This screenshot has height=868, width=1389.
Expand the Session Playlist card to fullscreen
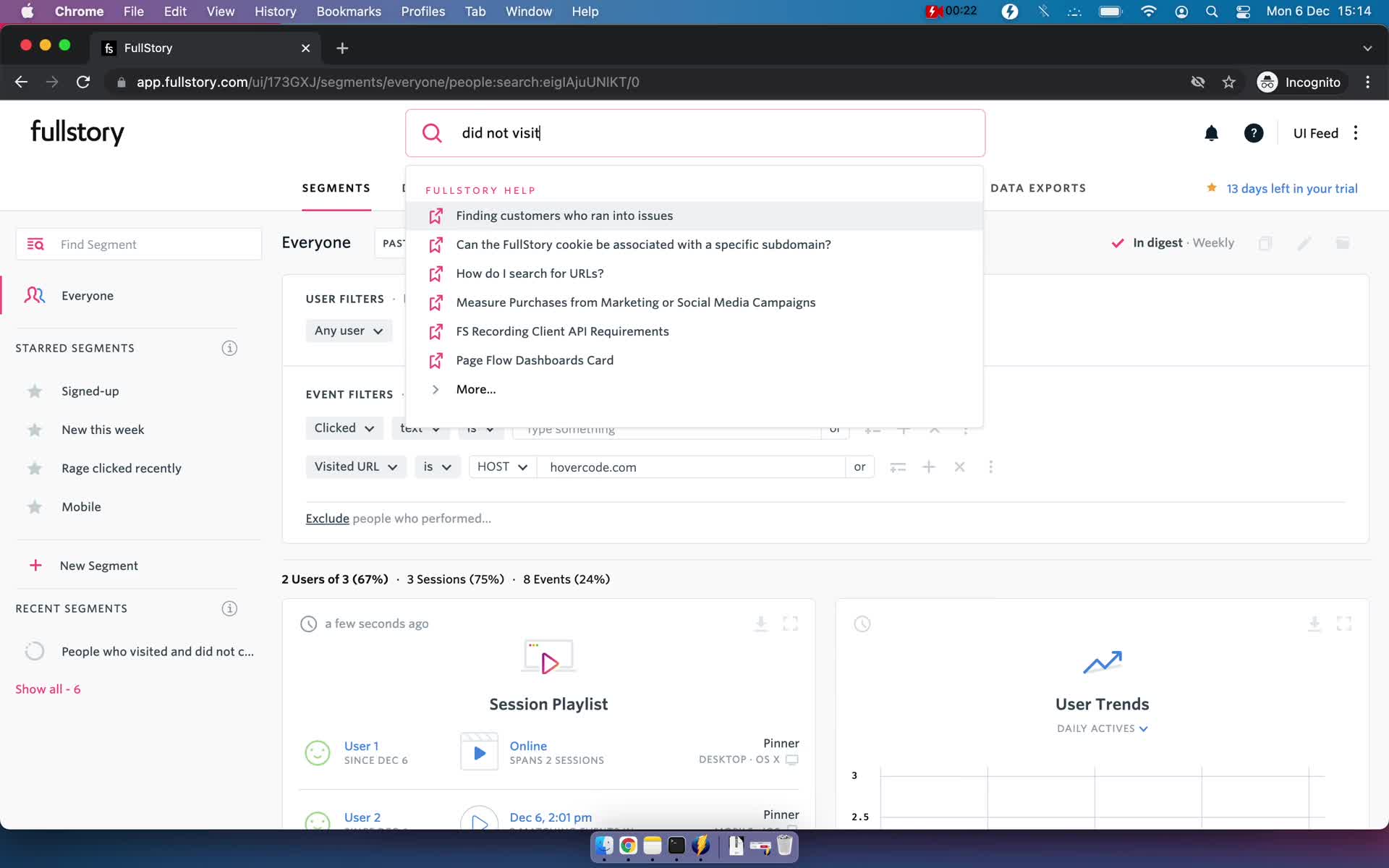pos(791,624)
